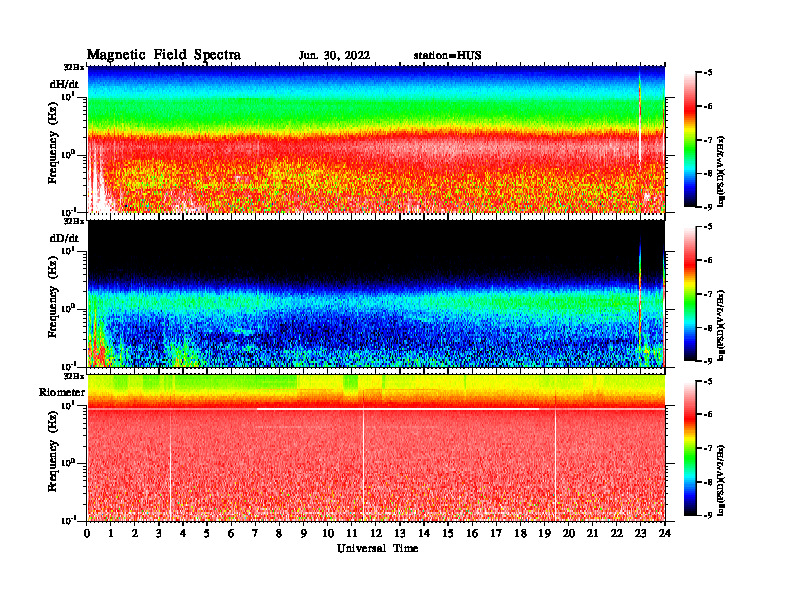Screen dimensions: 792x612
Task: Click the 'dH/dt' panel label
Action: tap(64, 84)
